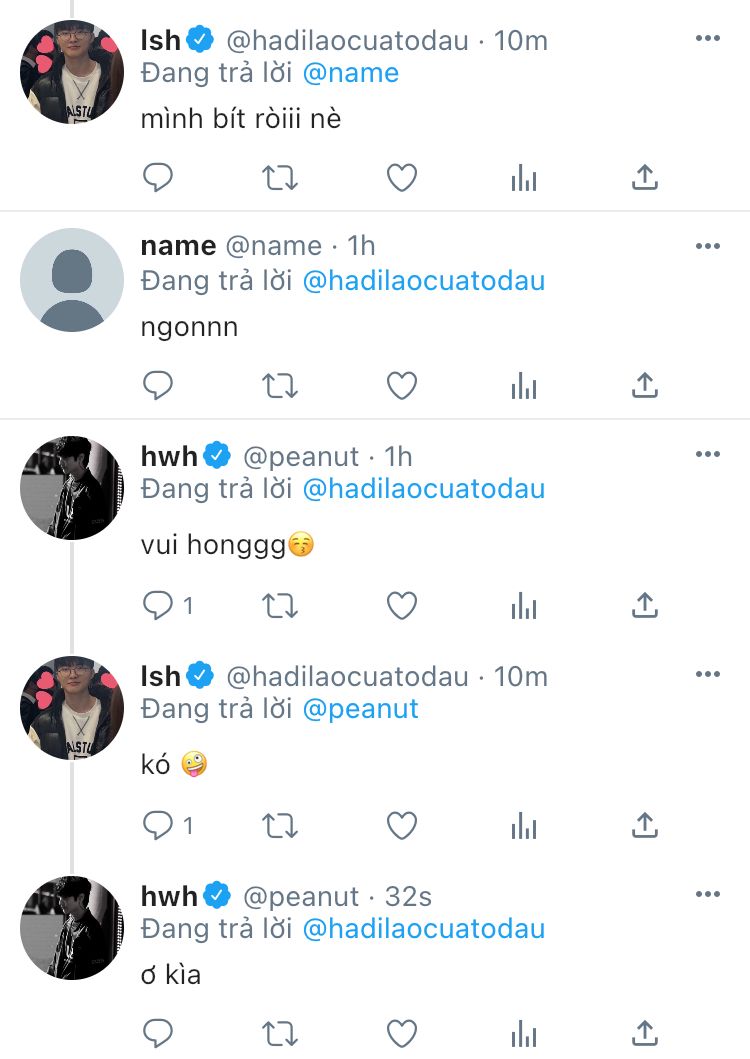Retweet the "ngonnn" tweet
Screen dimensions: 750x1059
[280, 385]
